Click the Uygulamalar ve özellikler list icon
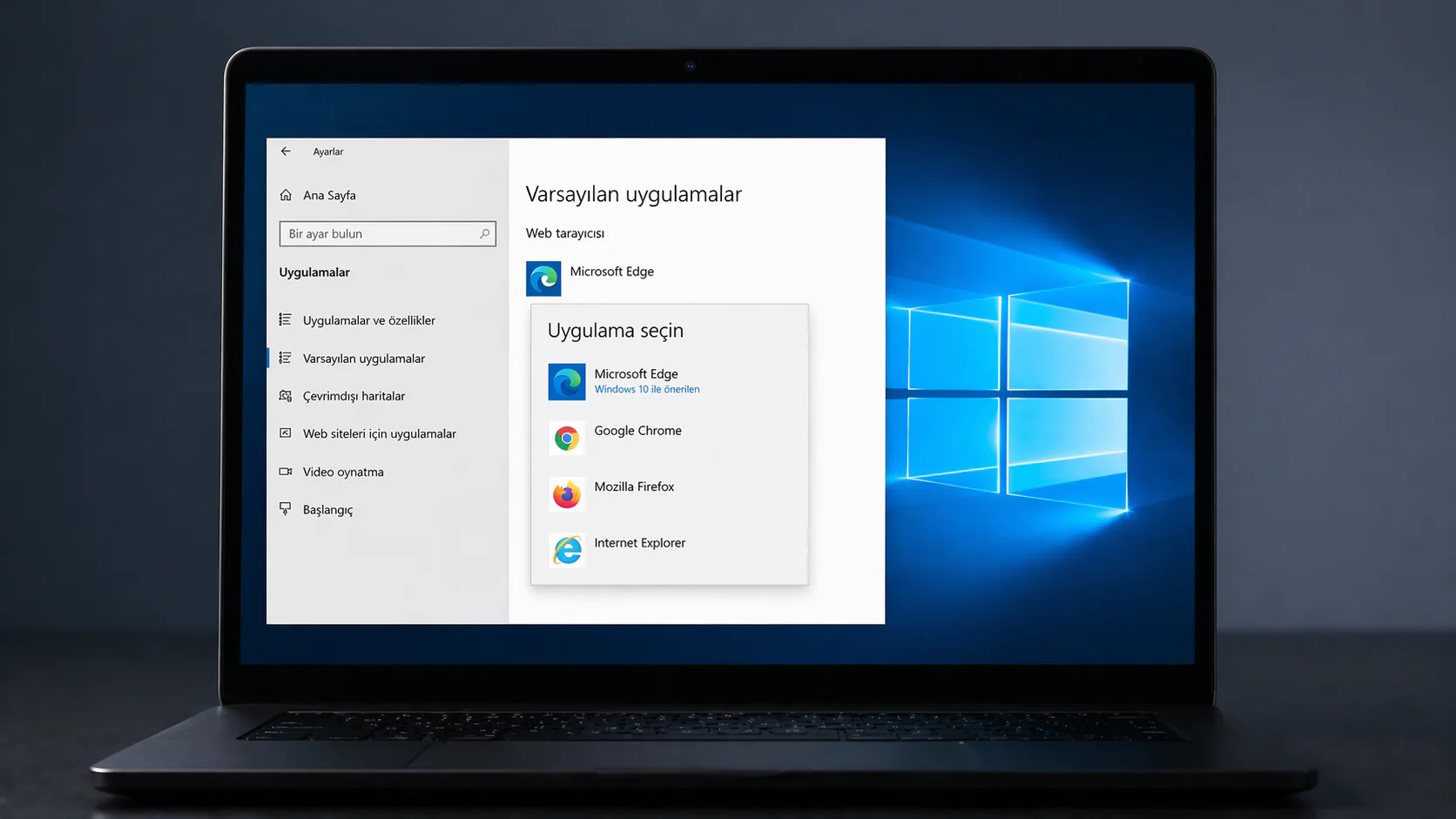1456x819 pixels. [x=286, y=319]
